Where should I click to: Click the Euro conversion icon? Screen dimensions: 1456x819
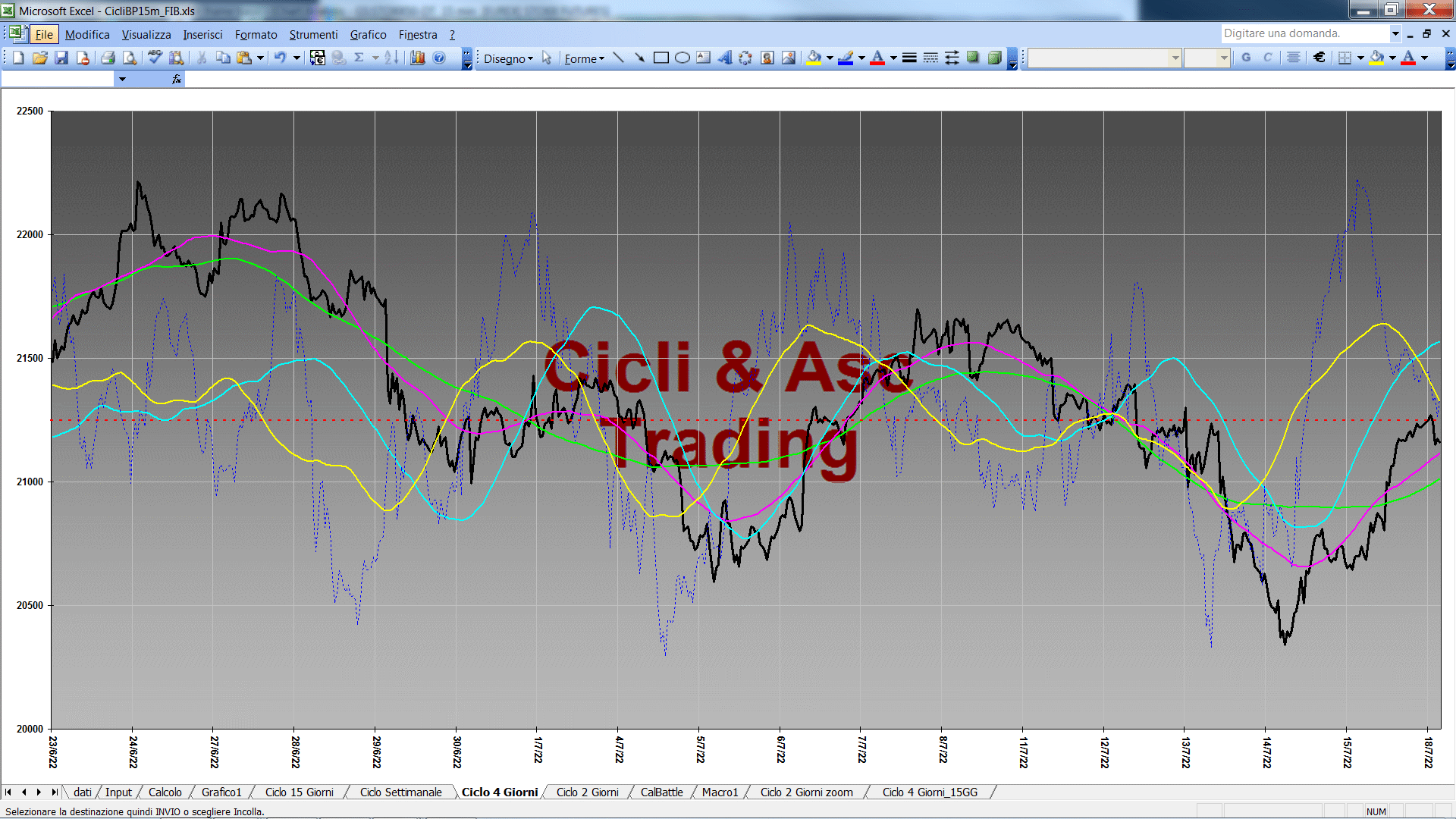click(318, 58)
